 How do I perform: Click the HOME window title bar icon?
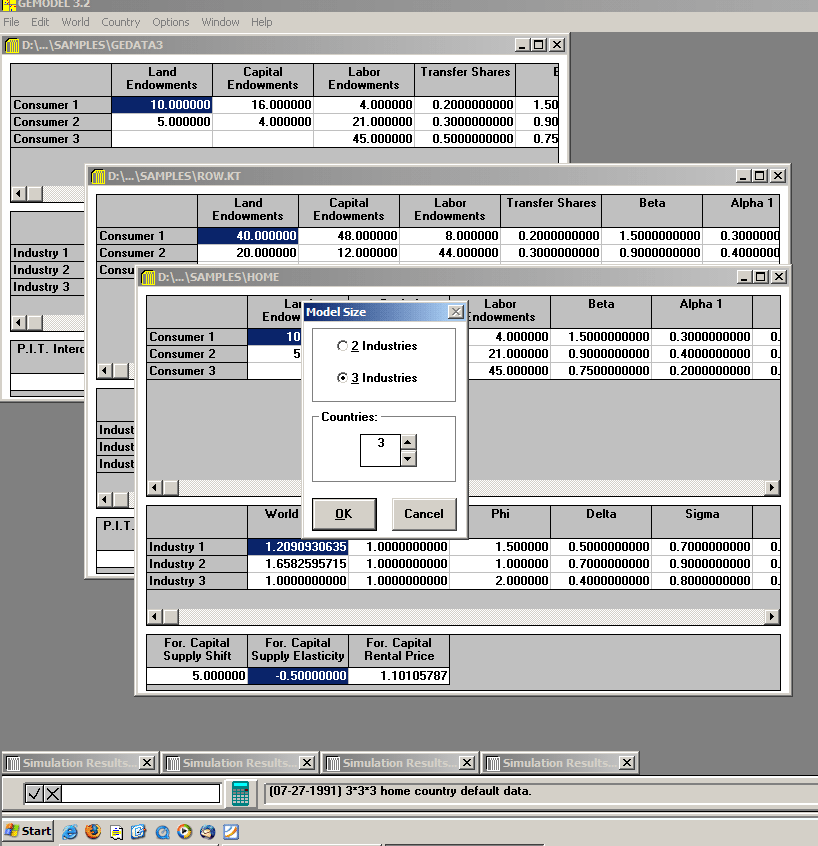[x=148, y=277]
